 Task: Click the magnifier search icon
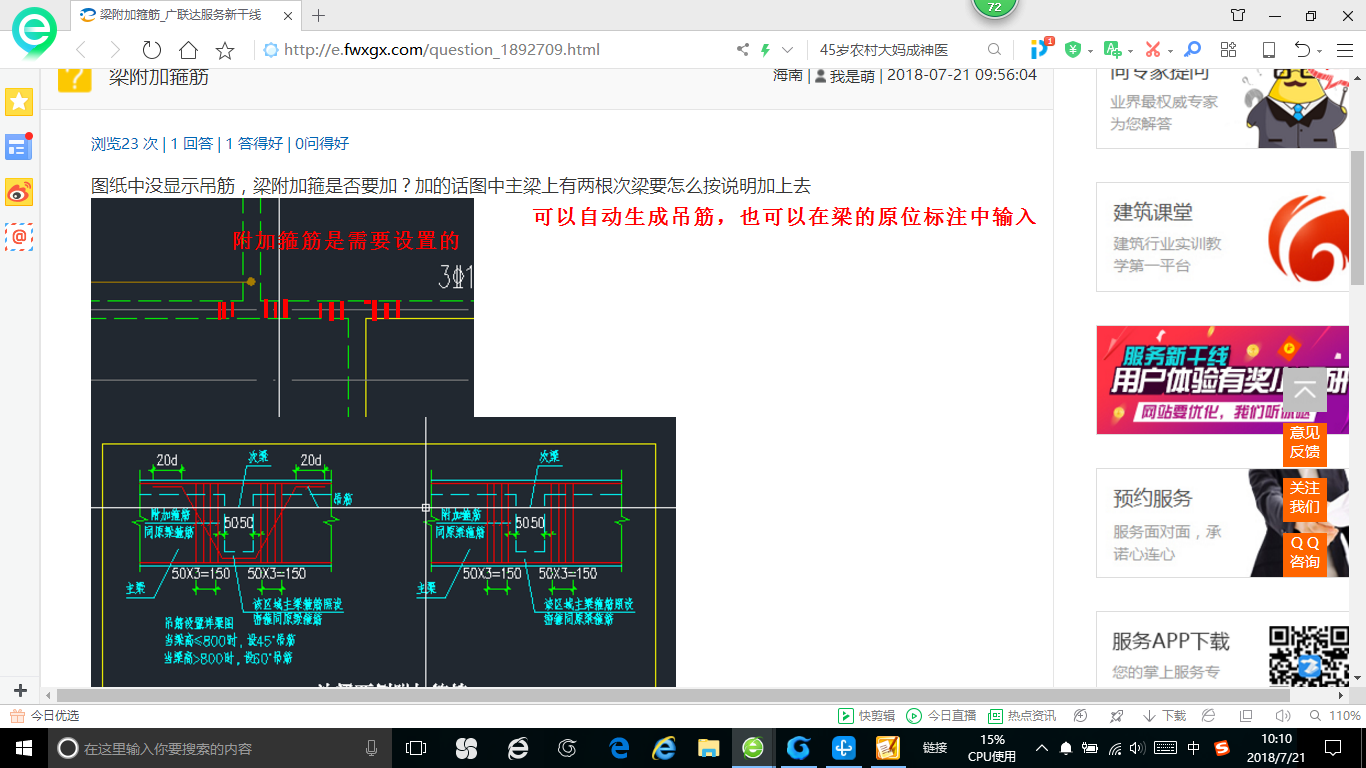994,49
